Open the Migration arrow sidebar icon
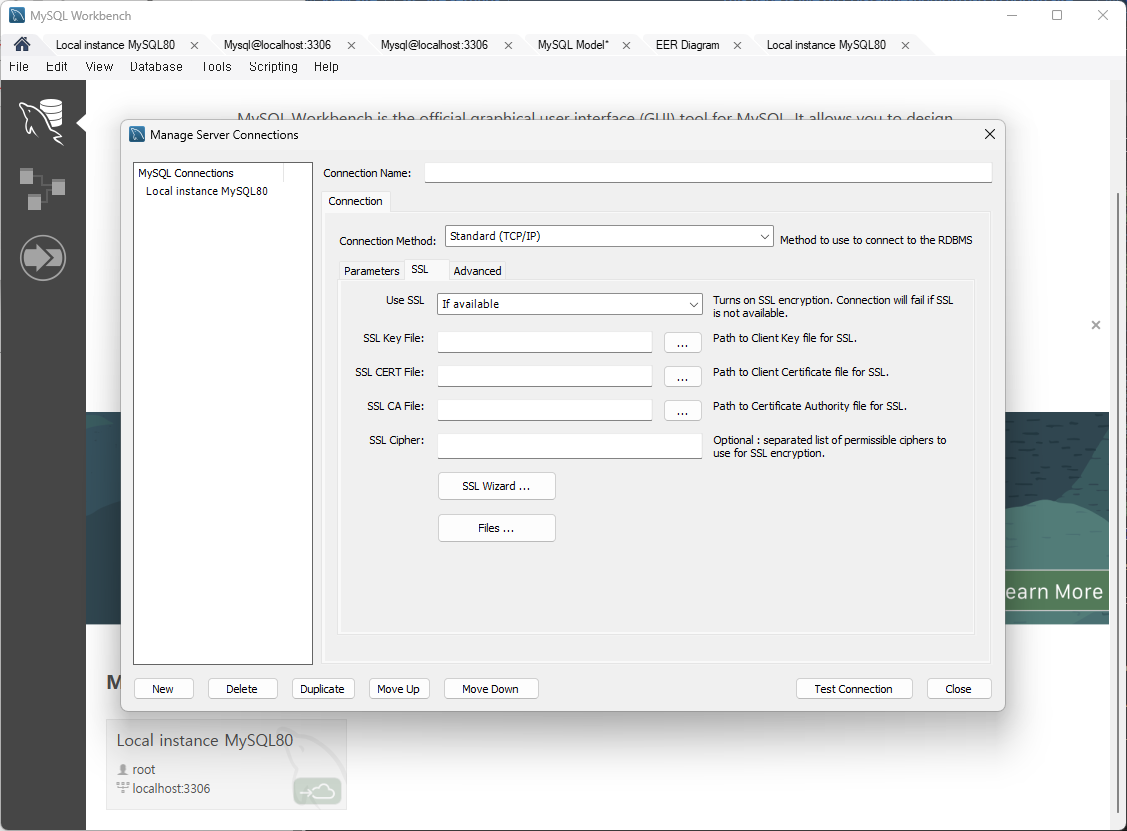 coord(42,257)
